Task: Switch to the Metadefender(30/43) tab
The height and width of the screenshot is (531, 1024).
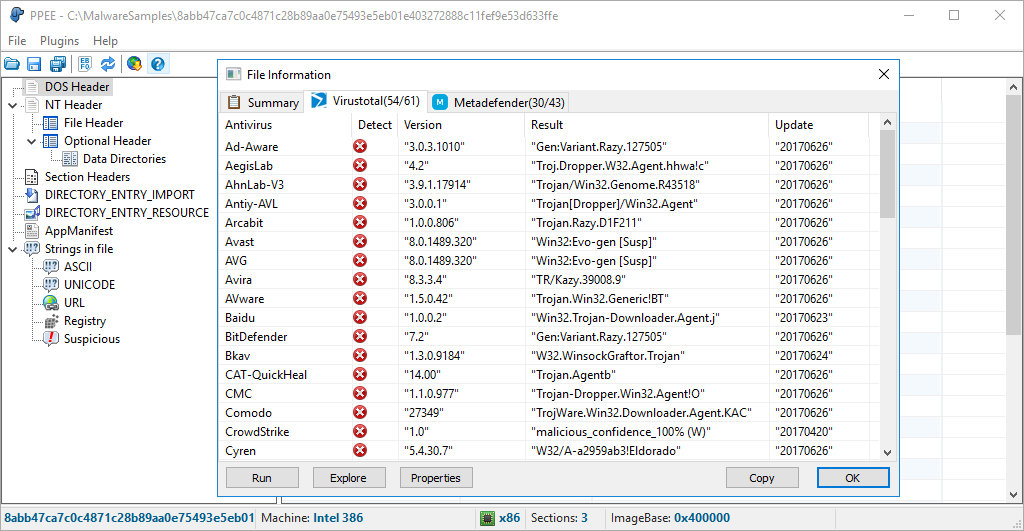Action: tap(498, 103)
